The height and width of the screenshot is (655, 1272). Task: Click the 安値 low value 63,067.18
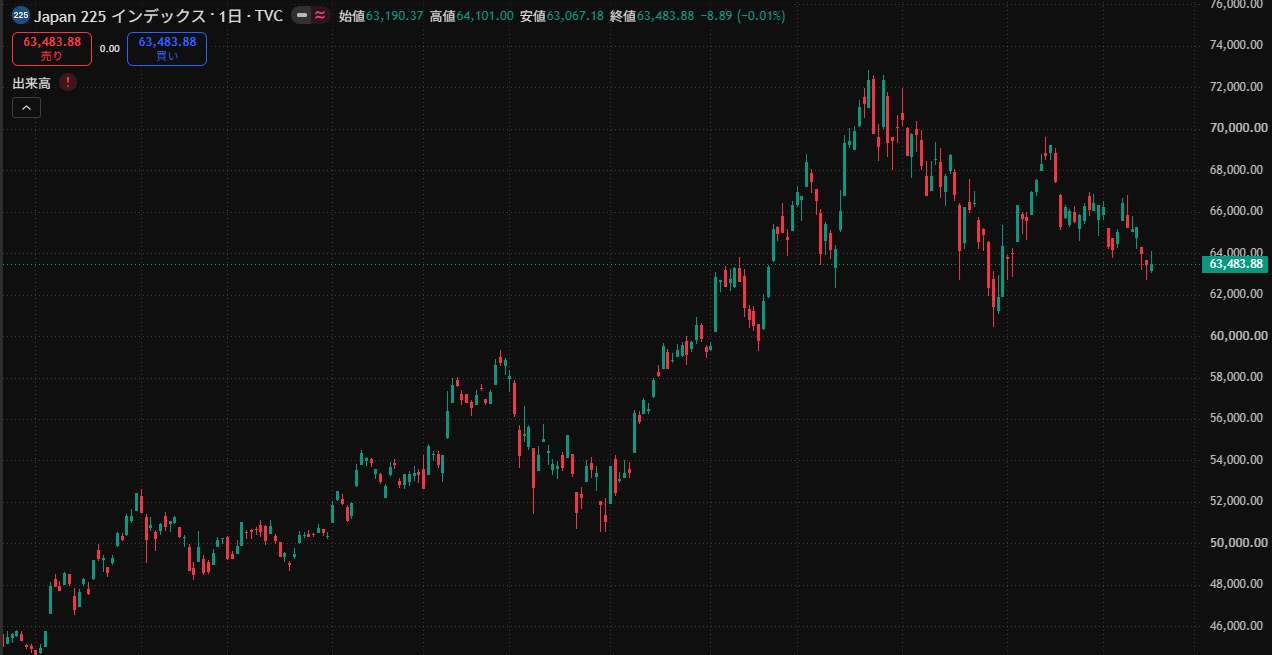(x=575, y=17)
